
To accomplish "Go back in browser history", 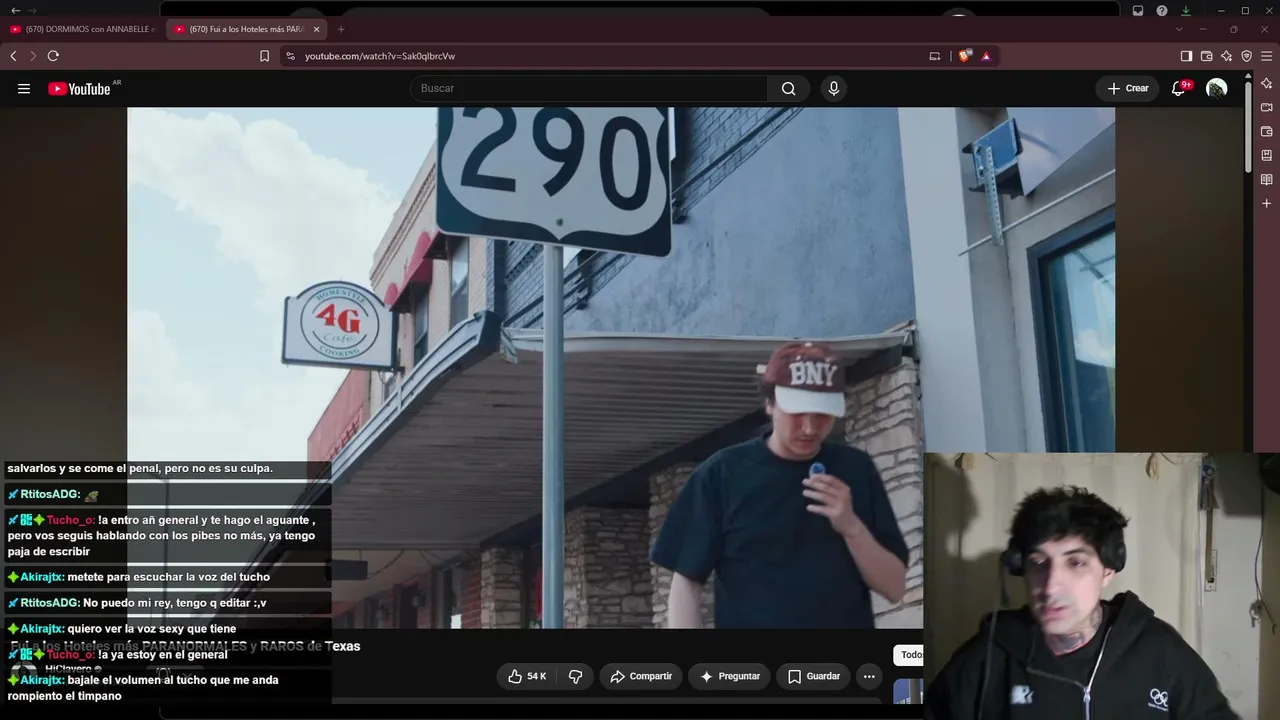I will 13,56.
